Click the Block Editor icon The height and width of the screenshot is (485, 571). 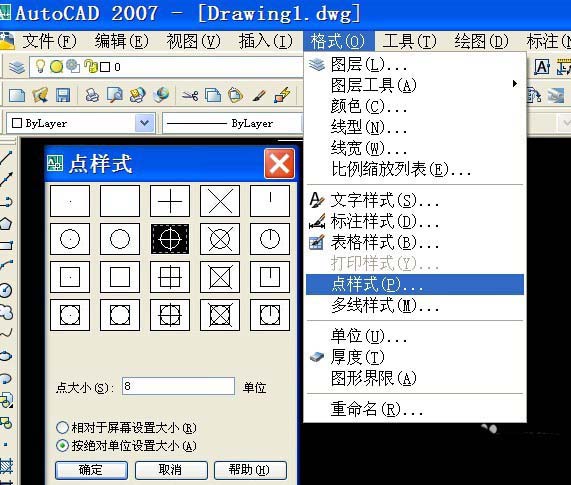282,95
